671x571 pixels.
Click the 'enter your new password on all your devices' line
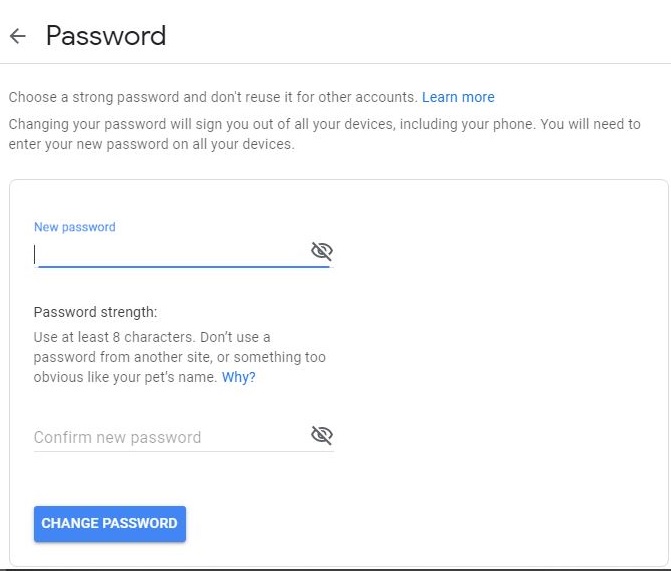point(151,144)
